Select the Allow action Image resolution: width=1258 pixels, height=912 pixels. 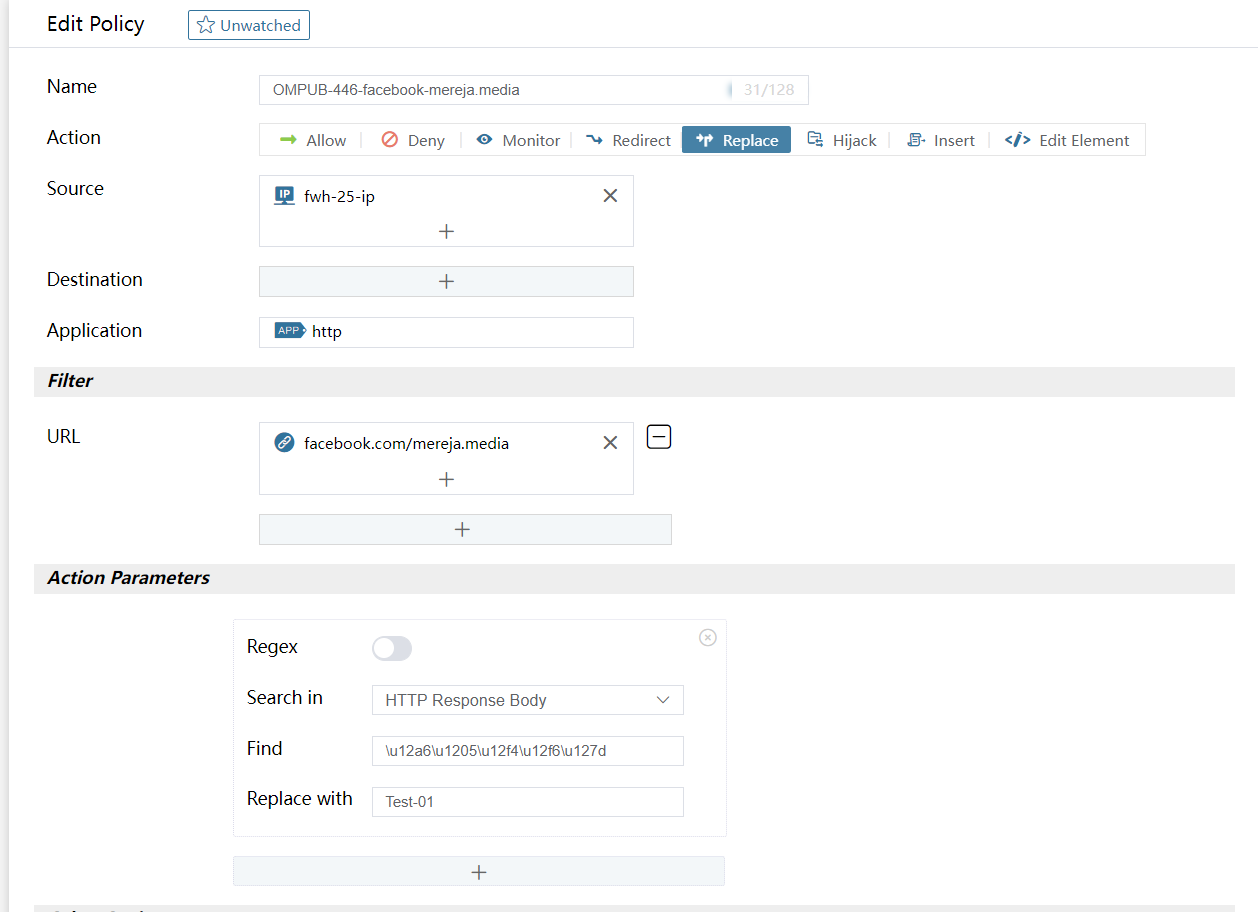pyautogui.click(x=312, y=140)
